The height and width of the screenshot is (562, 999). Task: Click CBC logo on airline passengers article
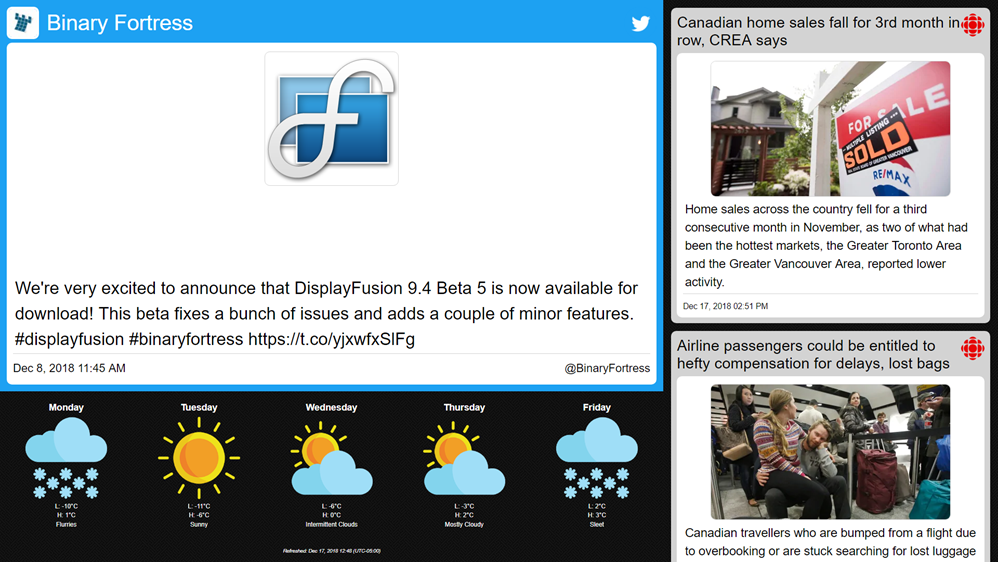coord(972,349)
